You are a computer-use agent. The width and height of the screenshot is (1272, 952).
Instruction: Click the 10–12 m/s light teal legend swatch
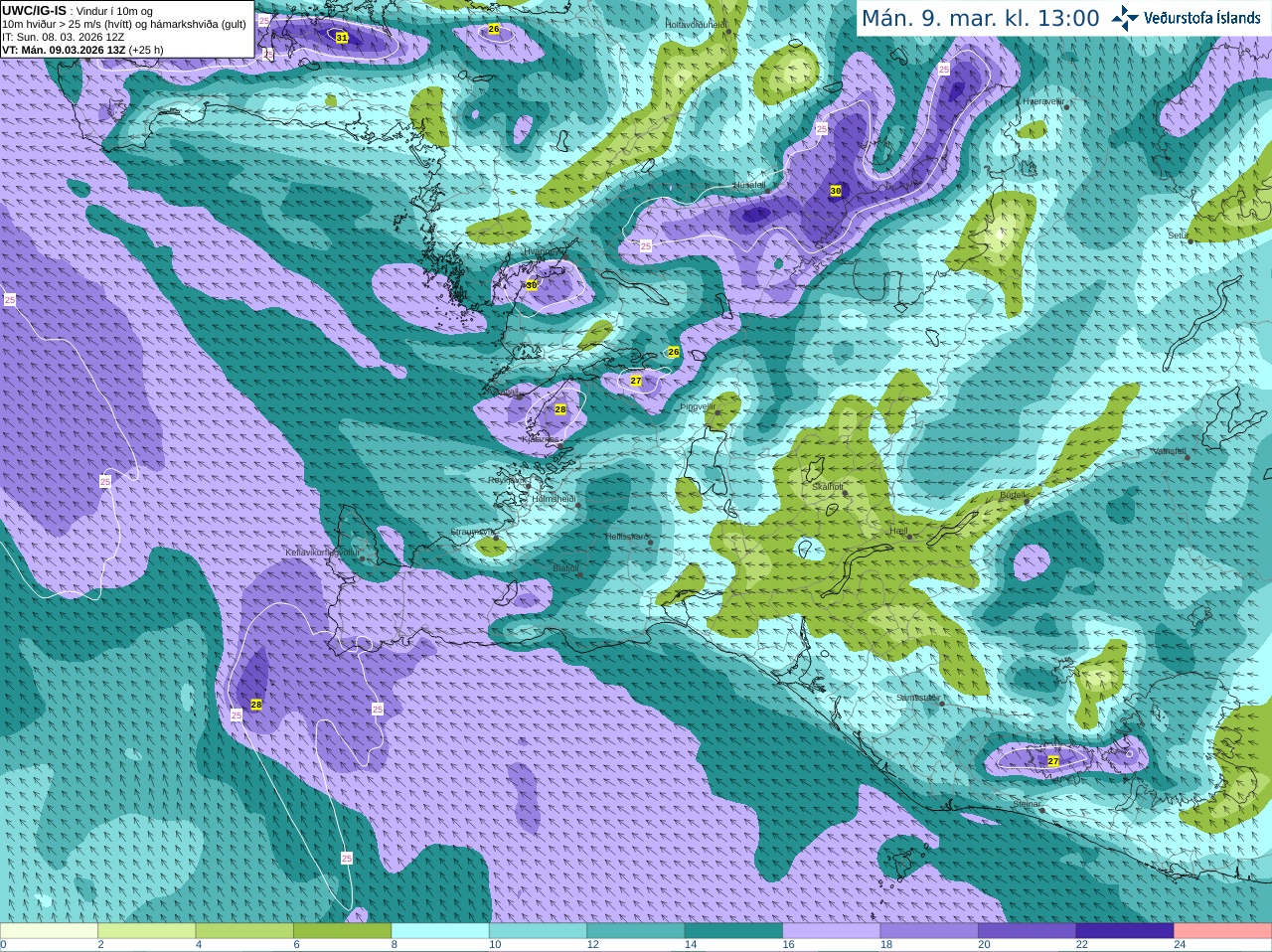(538, 931)
